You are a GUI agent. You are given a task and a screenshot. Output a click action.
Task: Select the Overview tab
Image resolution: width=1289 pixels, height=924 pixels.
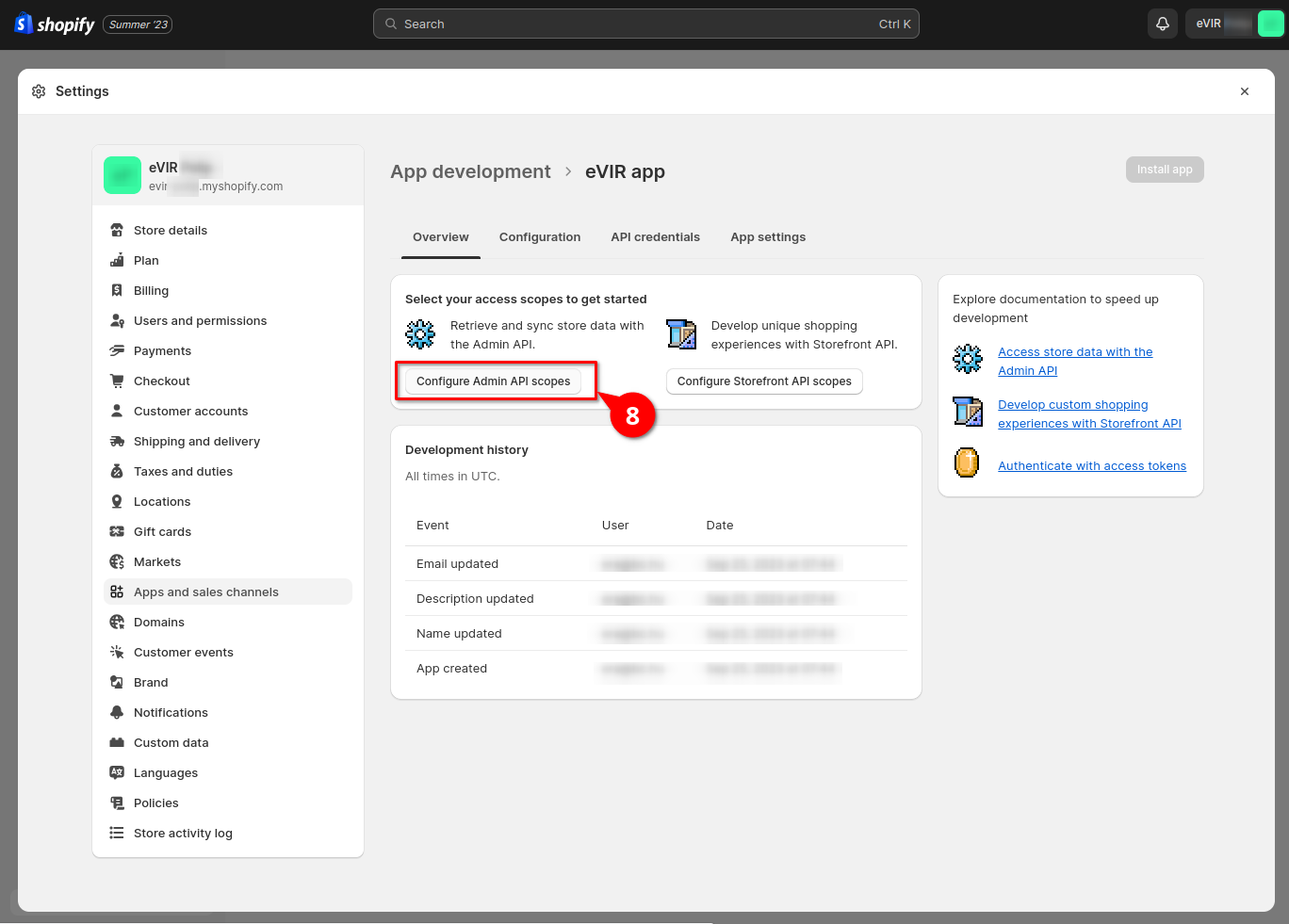tap(441, 237)
